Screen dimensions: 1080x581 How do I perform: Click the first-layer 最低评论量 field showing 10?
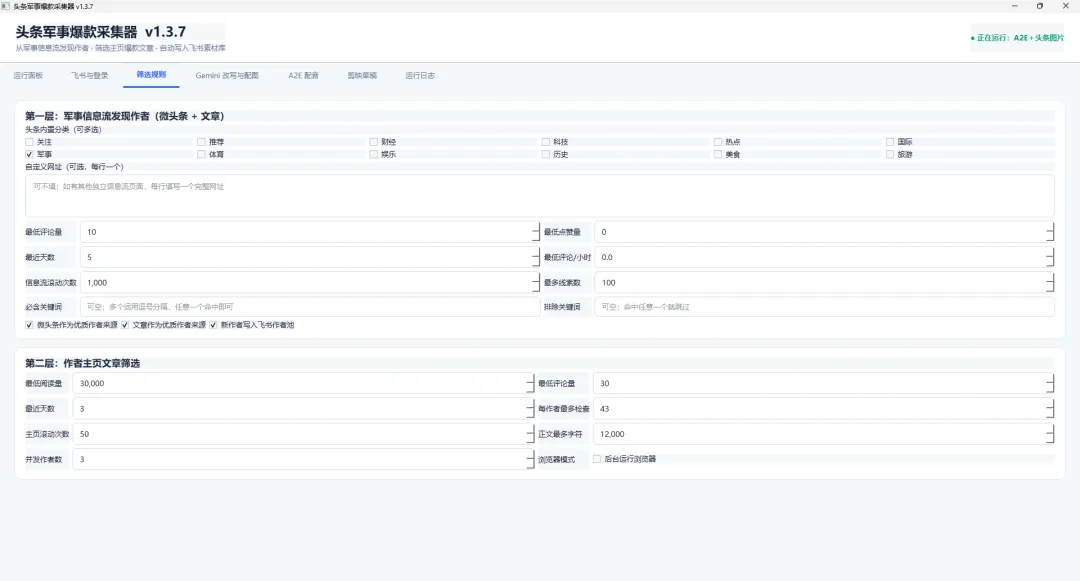[x=309, y=232]
